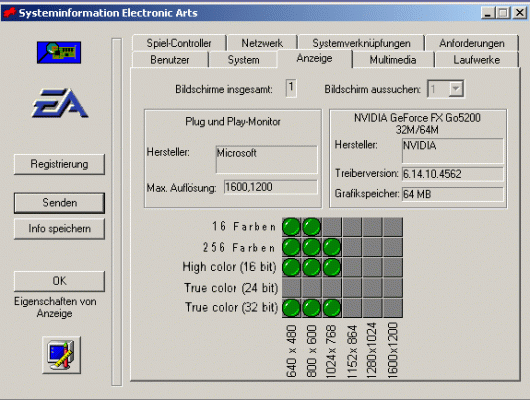Viewport: 530px width, 400px height.
Task: Open the Anforderungen tab
Action: (x=472, y=43)
